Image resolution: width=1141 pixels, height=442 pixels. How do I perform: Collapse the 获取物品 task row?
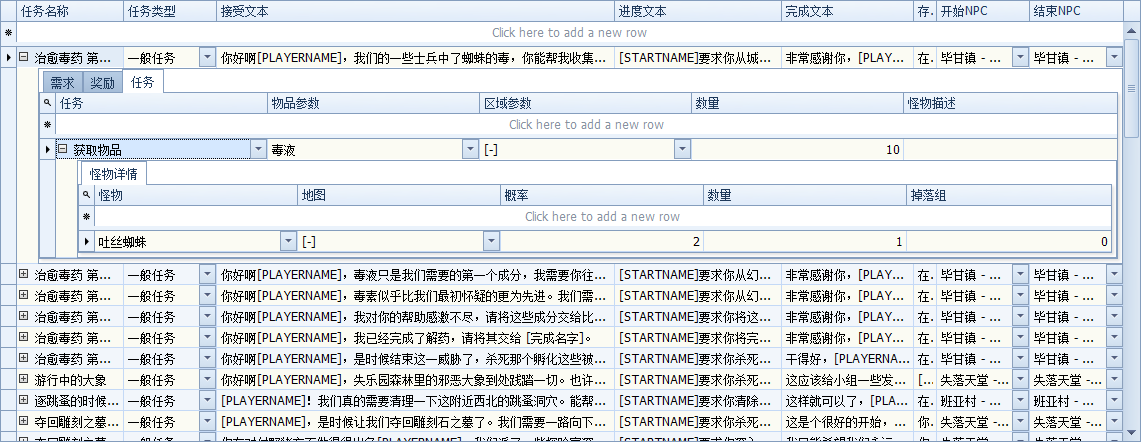[62, 149]
